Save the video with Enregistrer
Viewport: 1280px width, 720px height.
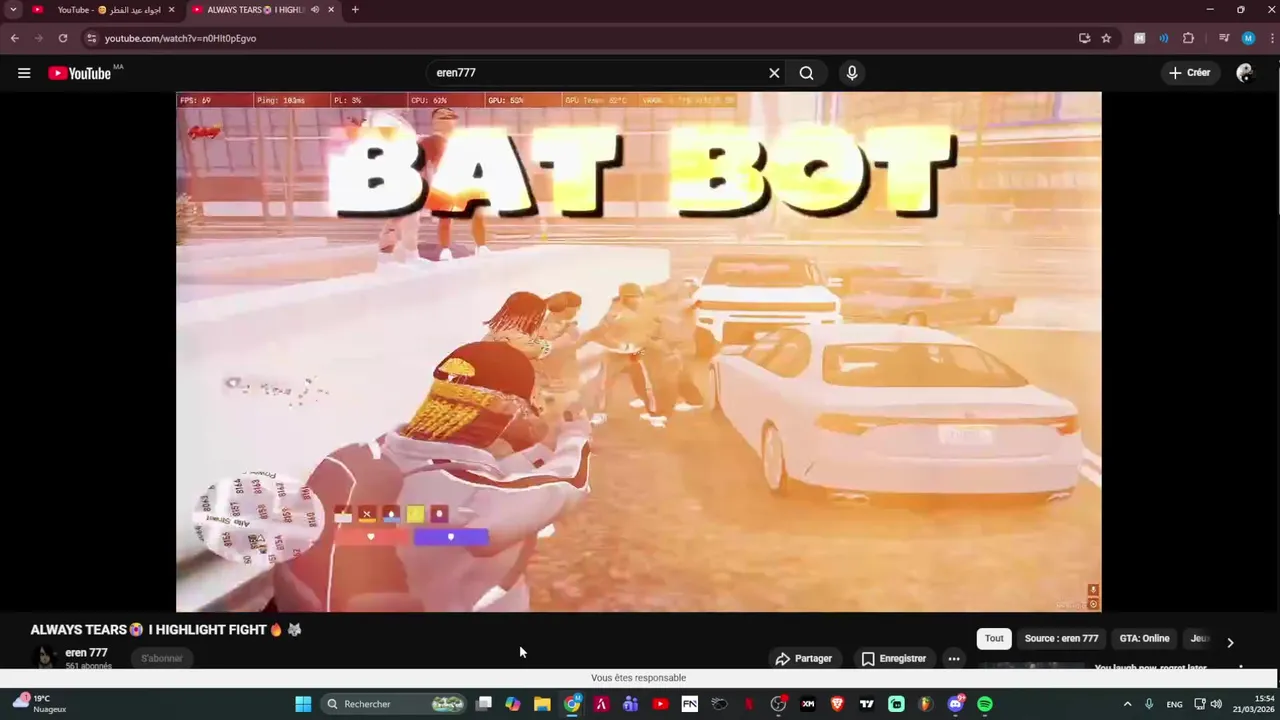click(x=894, y=658)
